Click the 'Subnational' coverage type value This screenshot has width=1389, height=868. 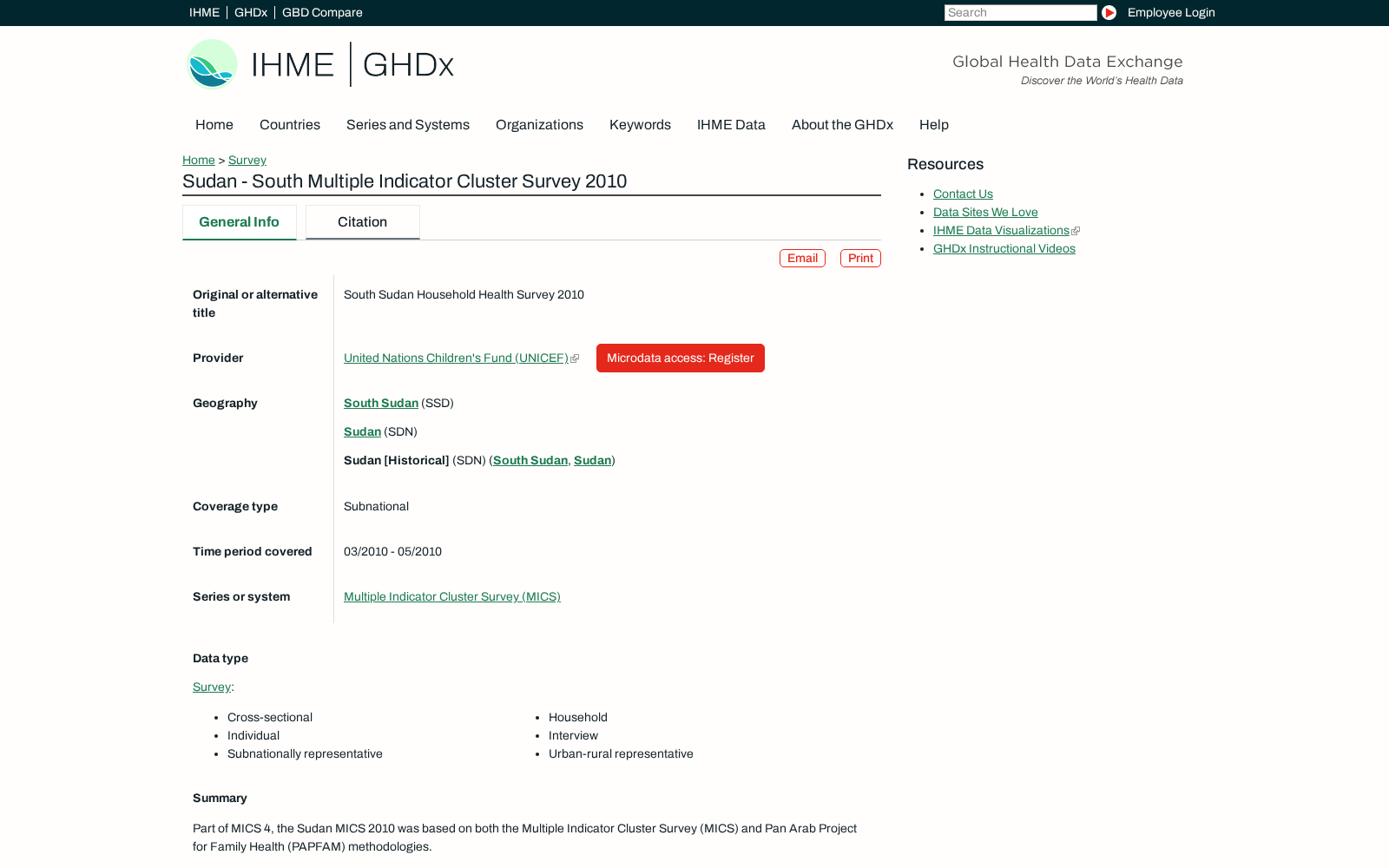(376, 507)
